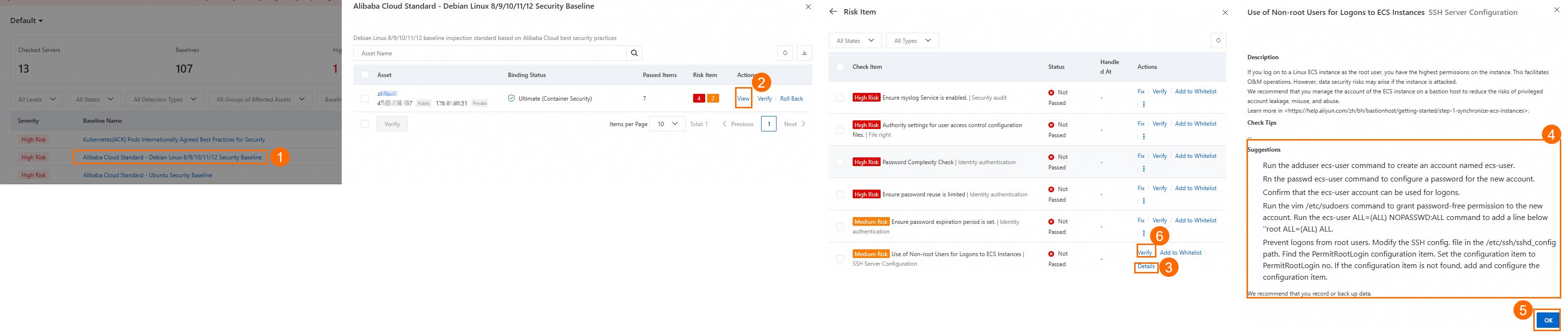Click View action for the asset
Screen dimensions: 1568x336
[743, 98]
